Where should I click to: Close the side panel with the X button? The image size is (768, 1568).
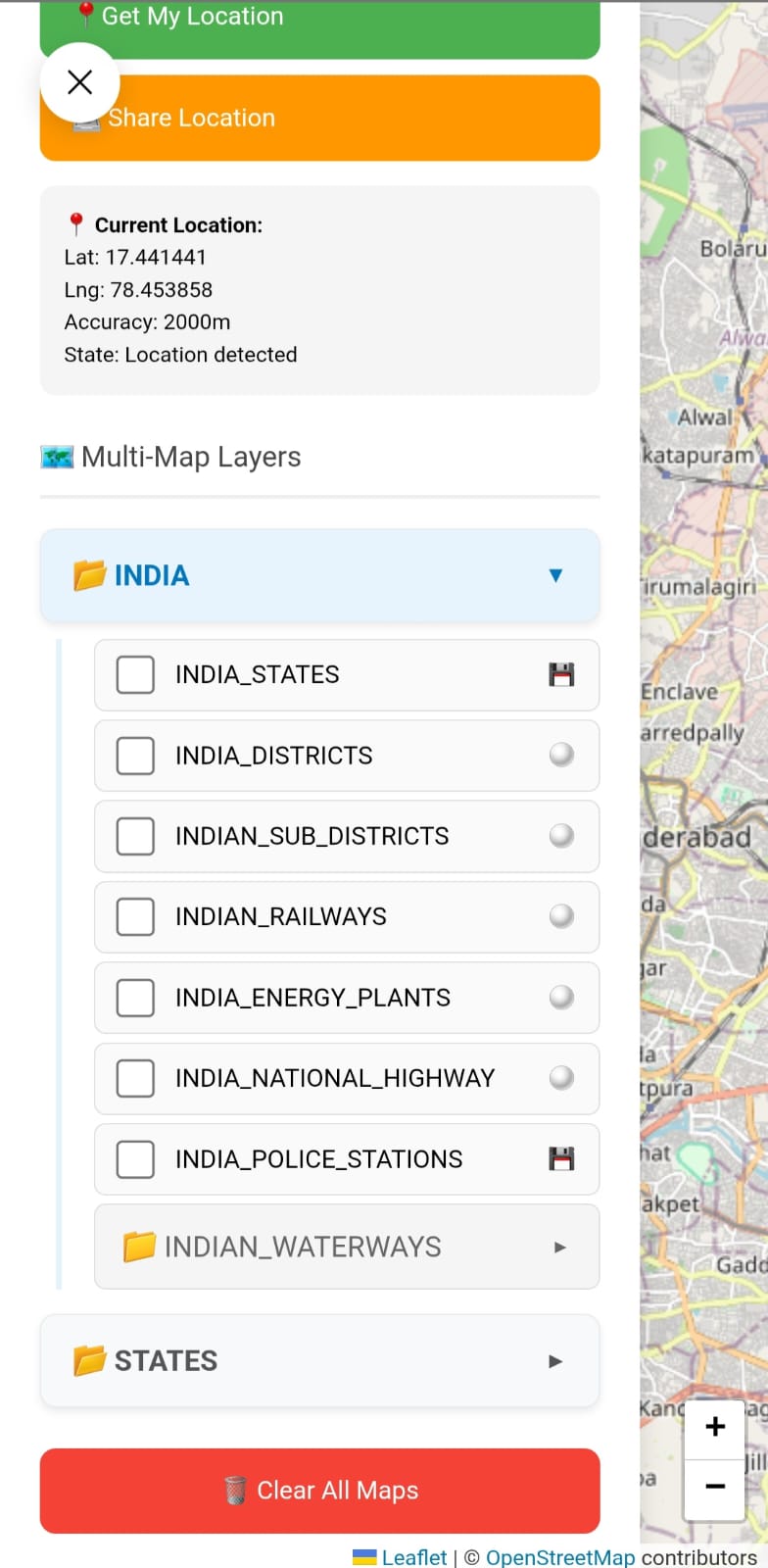79,82
